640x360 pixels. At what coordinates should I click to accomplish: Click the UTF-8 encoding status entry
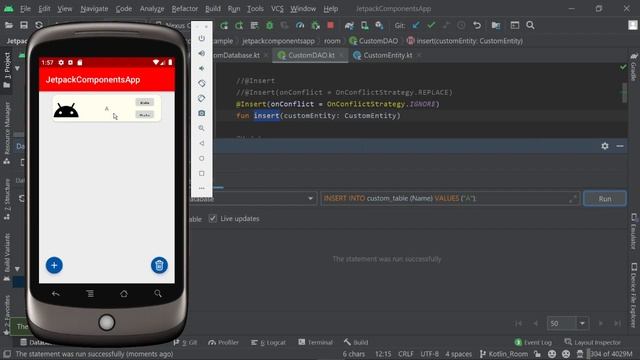[x=429, y=354]
